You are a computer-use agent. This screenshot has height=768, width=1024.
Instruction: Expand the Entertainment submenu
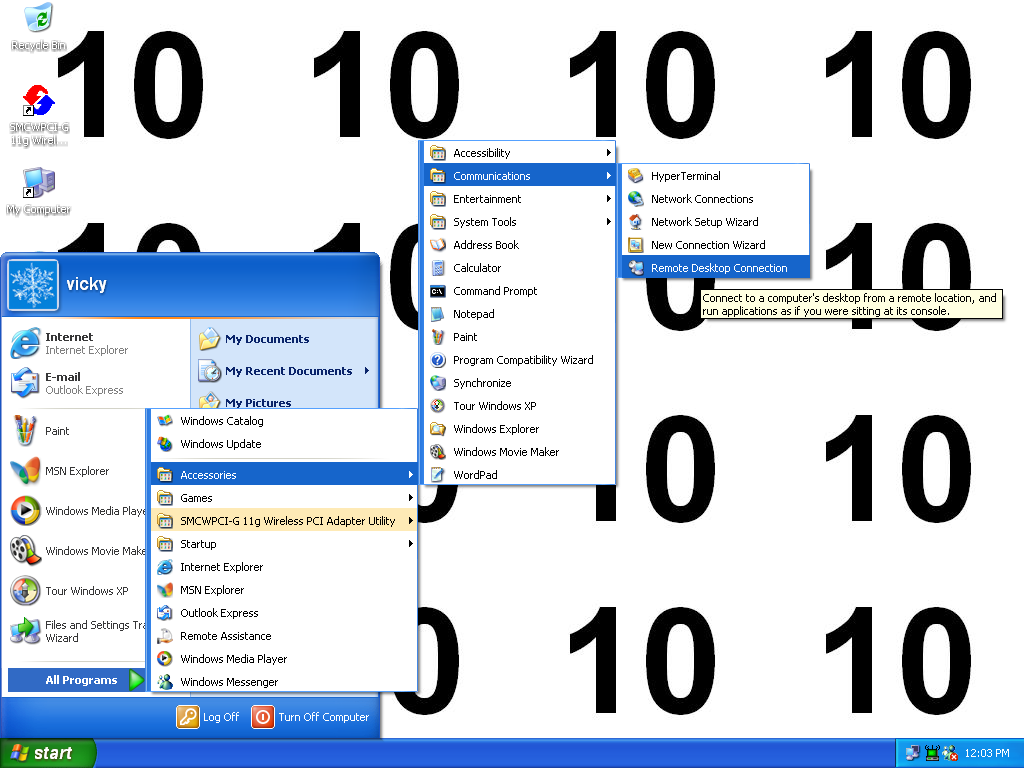[520, 199]
